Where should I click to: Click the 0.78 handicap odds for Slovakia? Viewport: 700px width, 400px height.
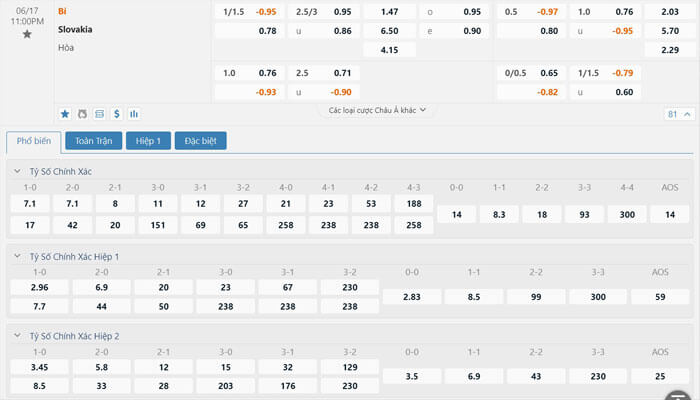pyautogui.click(x=250, y=31)
